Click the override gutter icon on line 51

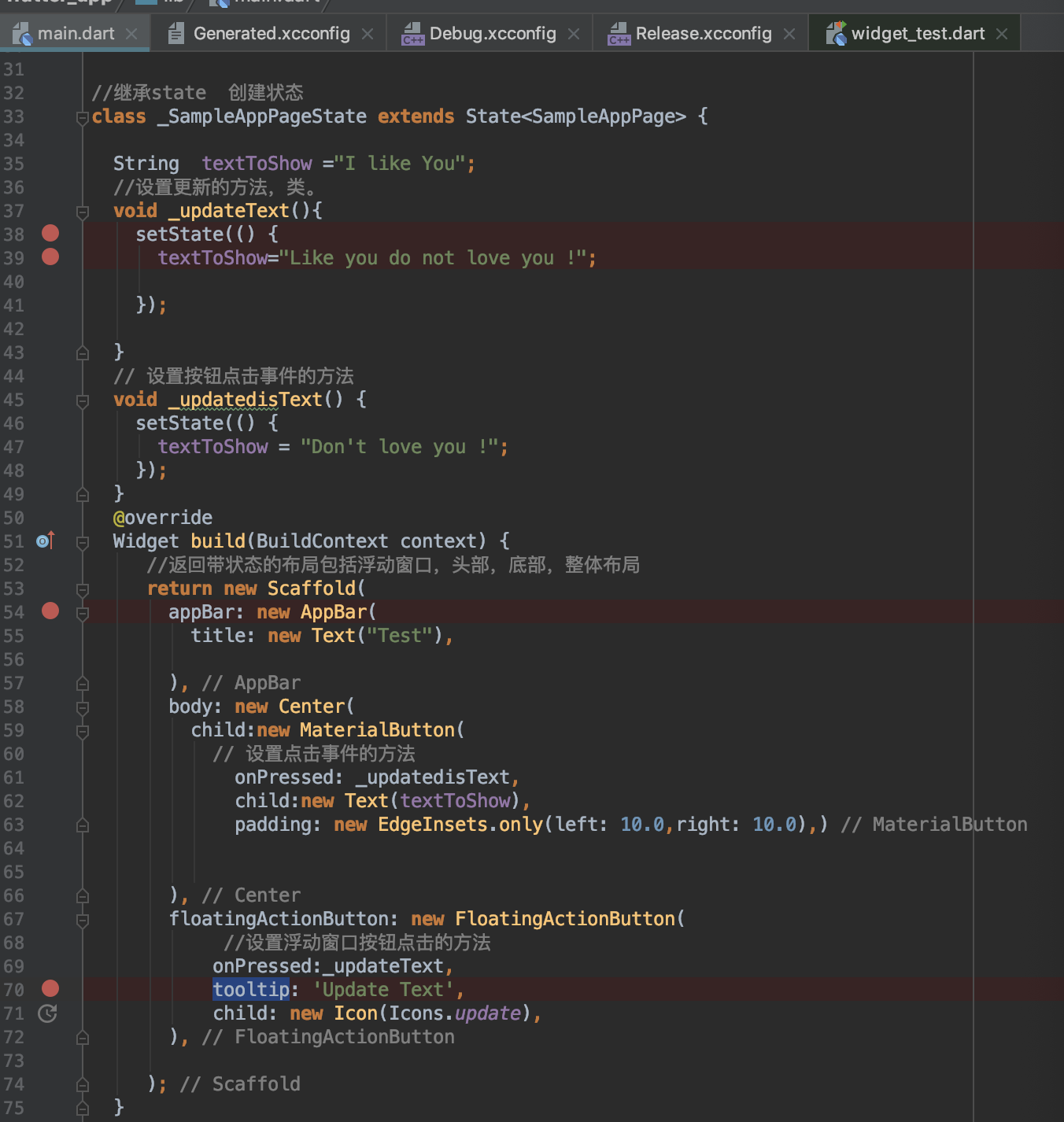[45, 541]
